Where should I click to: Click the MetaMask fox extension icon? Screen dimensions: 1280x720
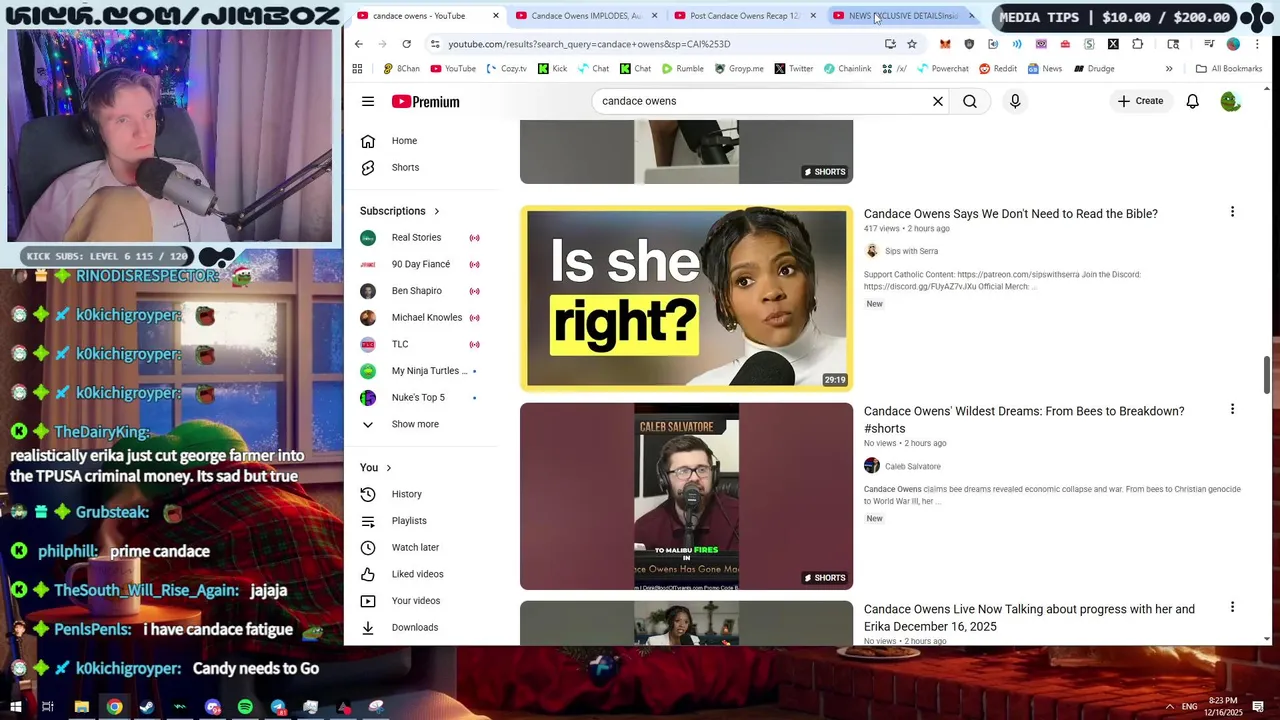click(x=945, y=44)
